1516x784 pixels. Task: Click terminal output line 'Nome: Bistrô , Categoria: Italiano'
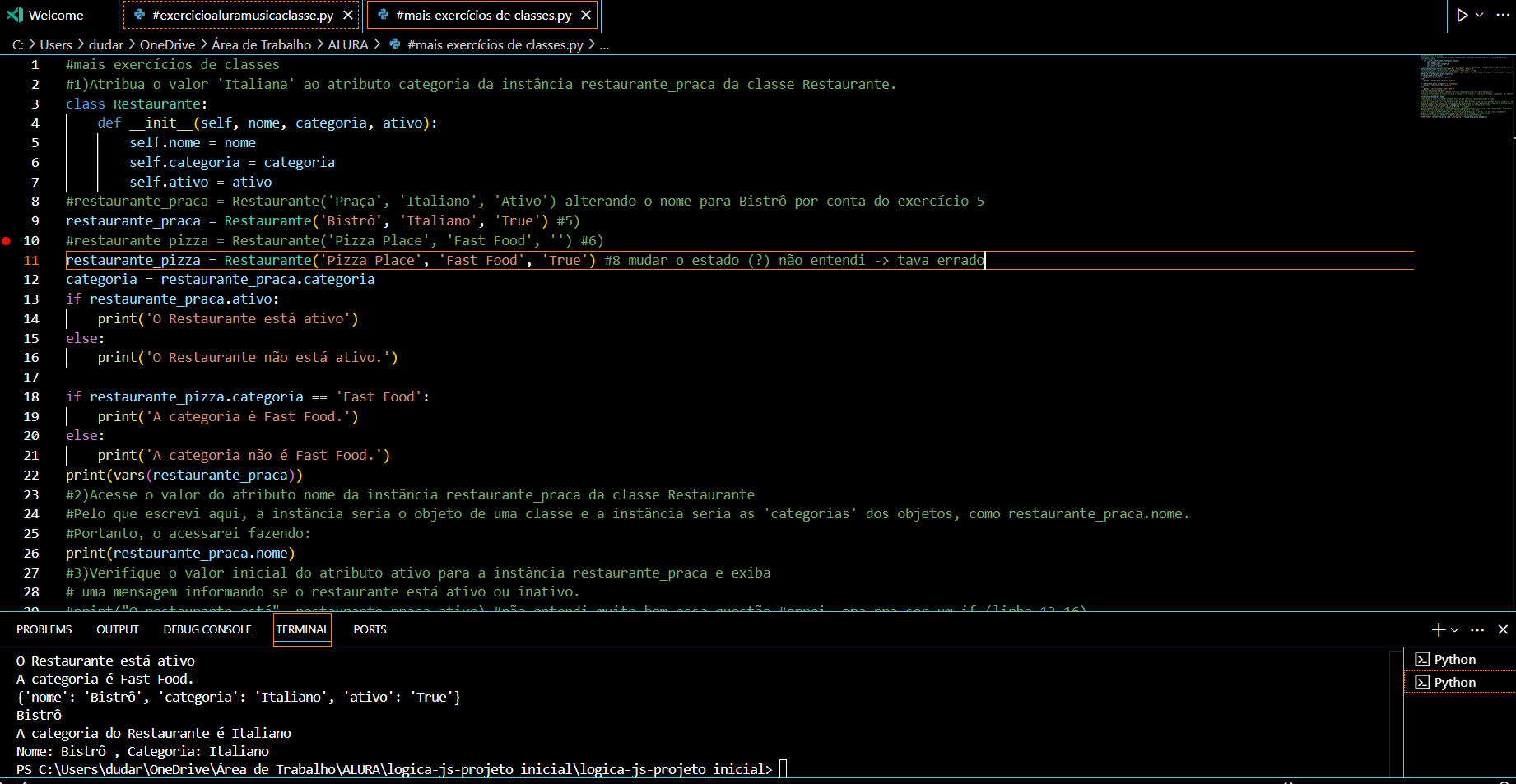(142, 751)
